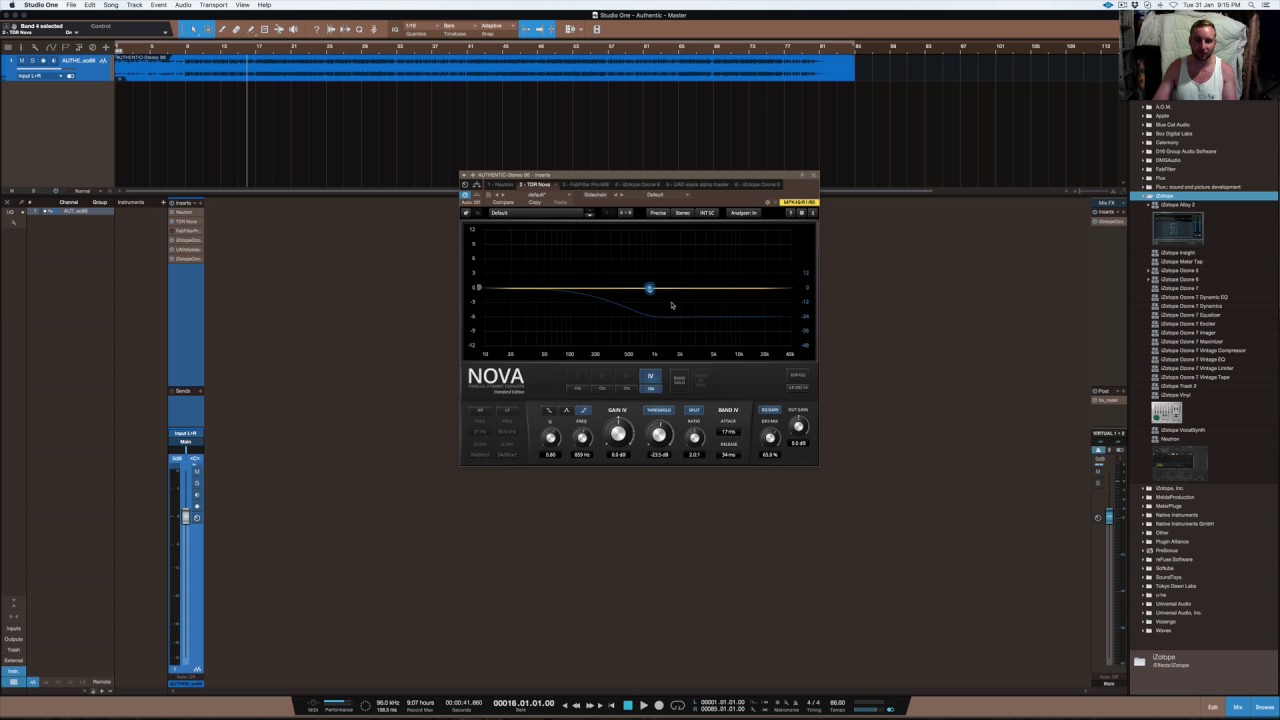The height and width of the screenshot is (720, 1280).
Task: Arm record on track 1
Action: (43, 60)
